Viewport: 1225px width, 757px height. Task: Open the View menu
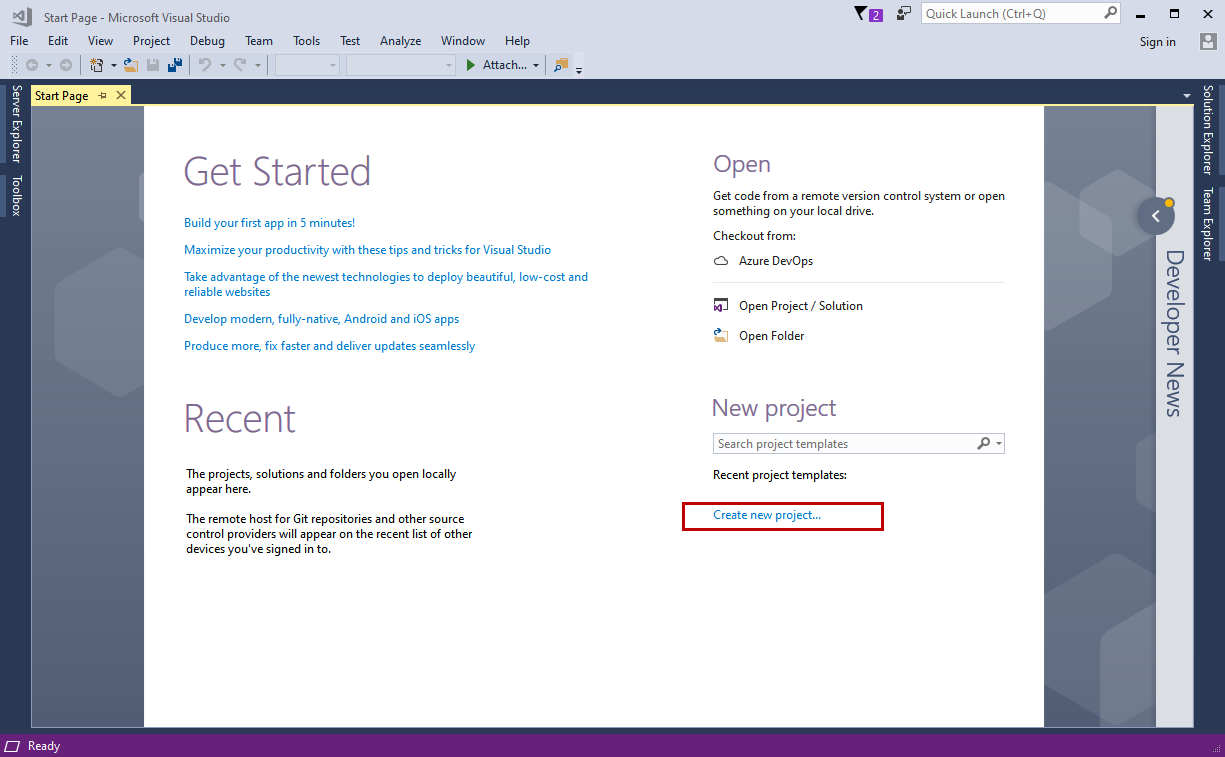tap(100, 41)
